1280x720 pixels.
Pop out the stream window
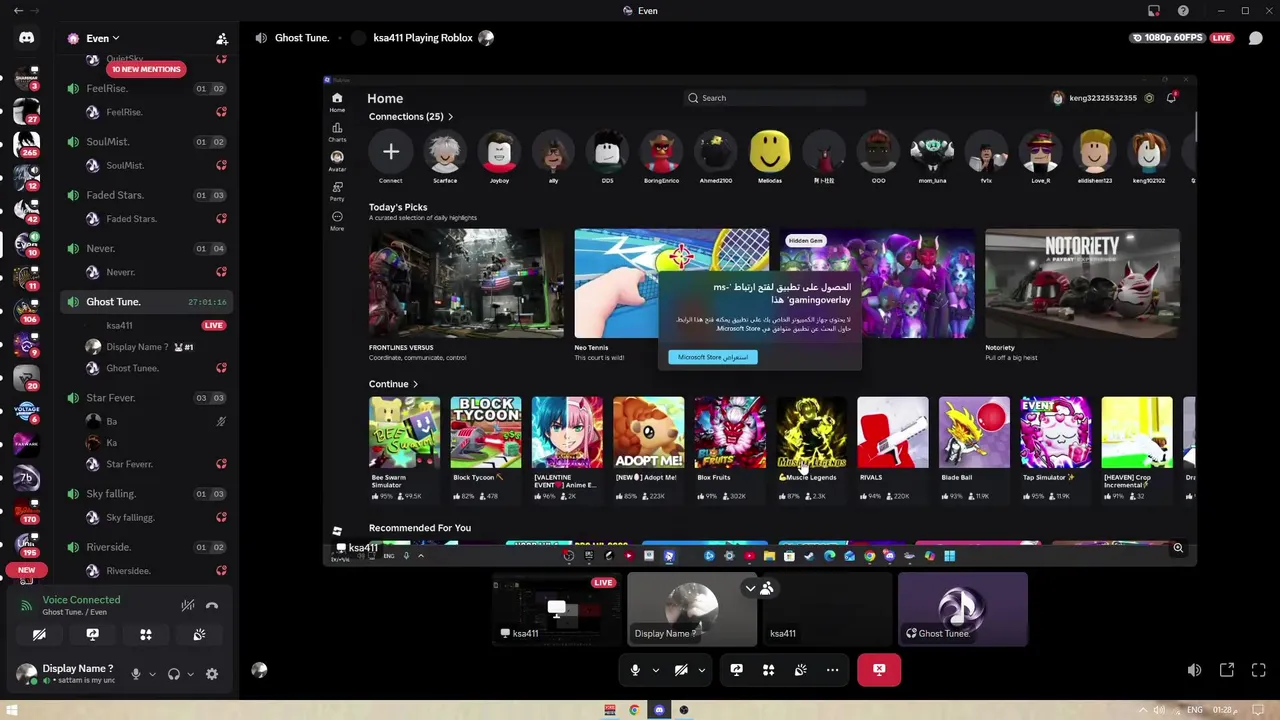point(1227,670)
